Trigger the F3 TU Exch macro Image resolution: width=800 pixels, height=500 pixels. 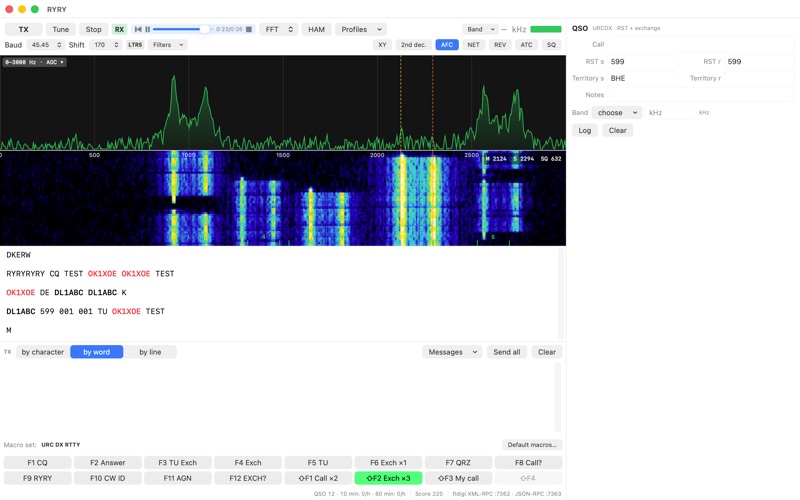pos(178,463)
